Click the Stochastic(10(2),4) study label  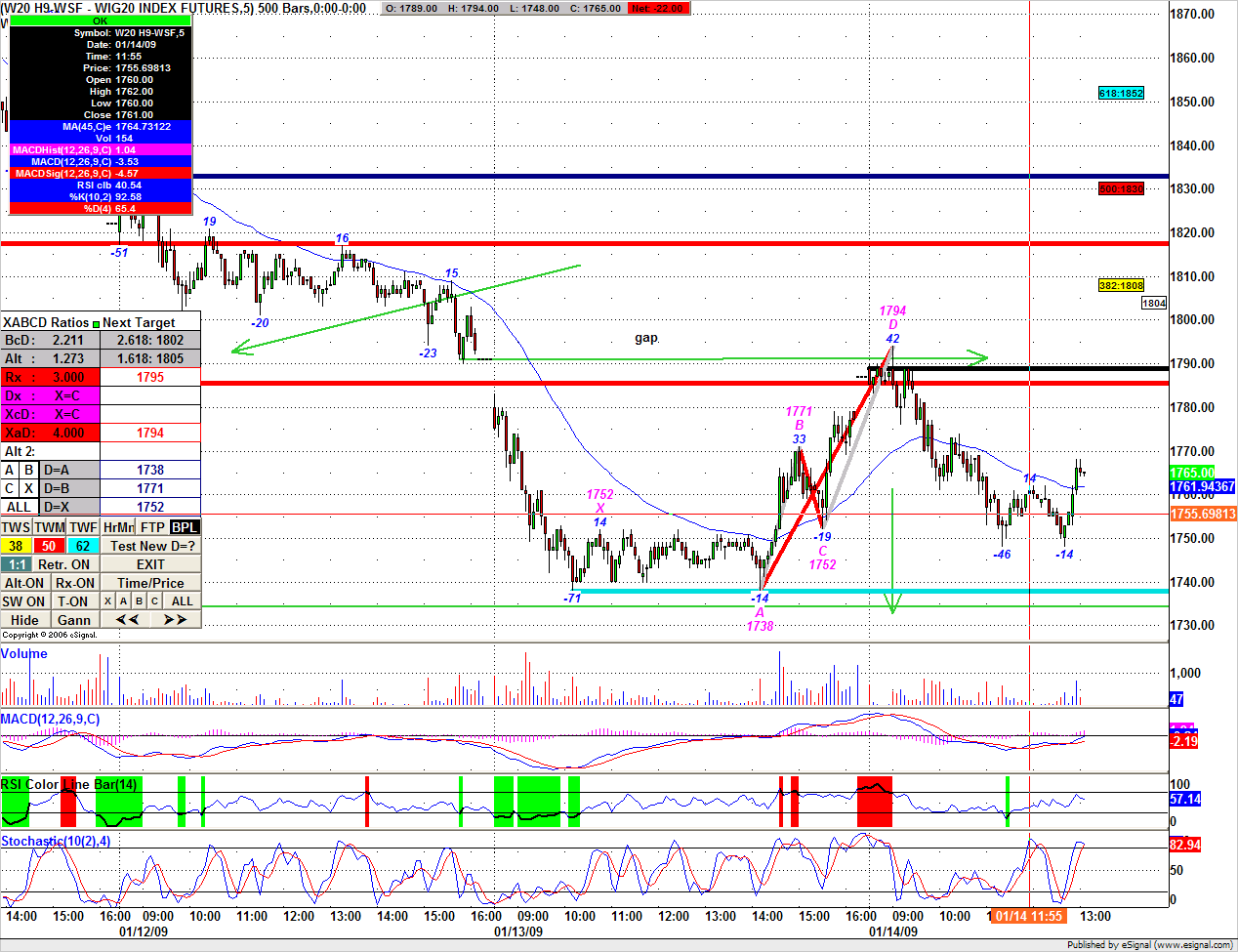(56, 841)
